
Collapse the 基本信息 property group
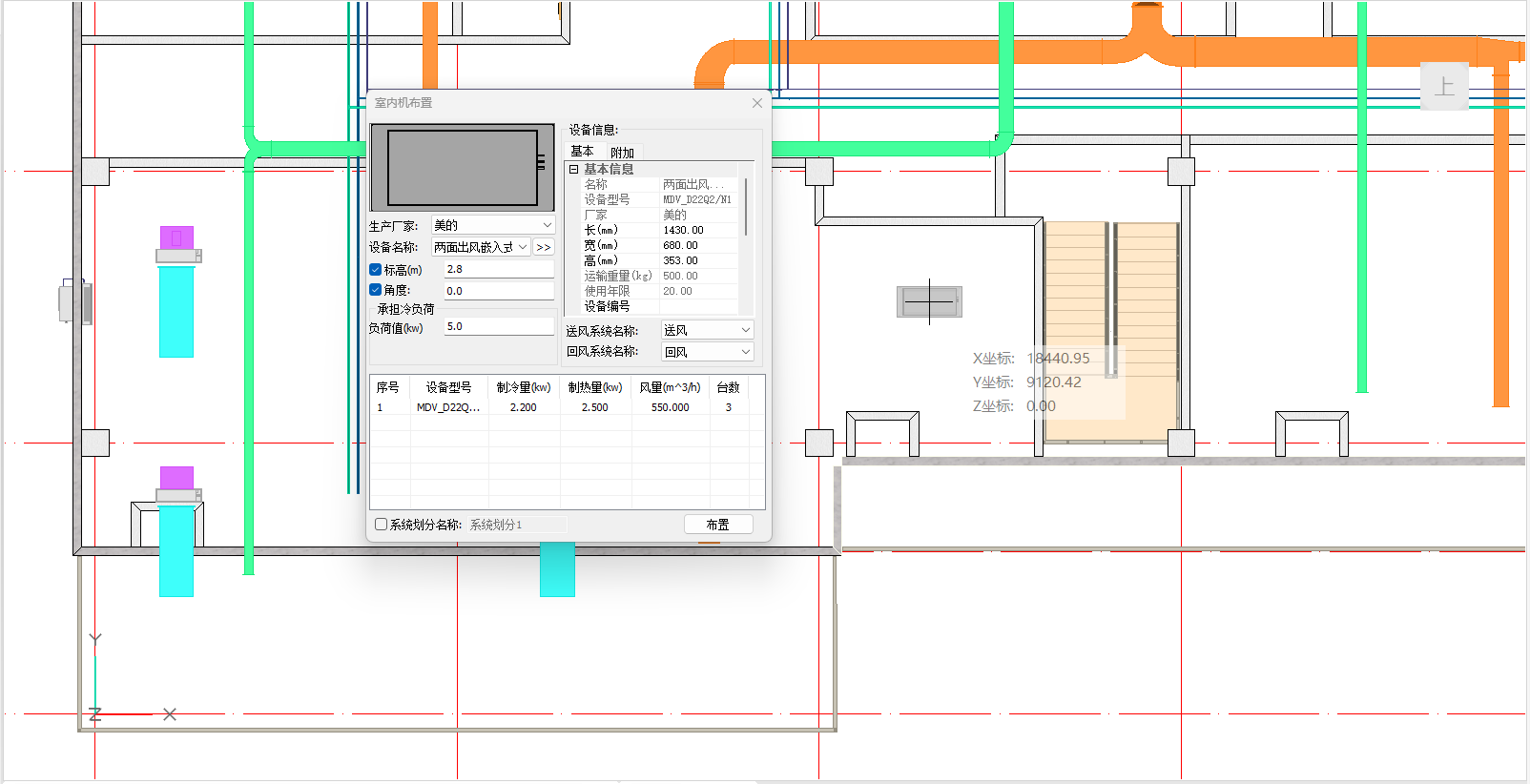[x=574, y=169]
